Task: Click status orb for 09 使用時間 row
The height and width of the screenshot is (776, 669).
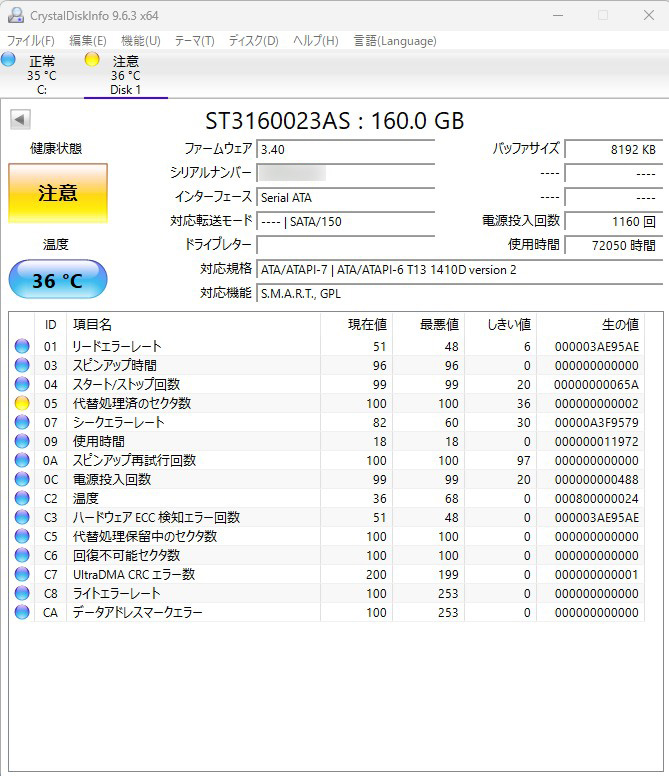Action: tap(22, 441)
